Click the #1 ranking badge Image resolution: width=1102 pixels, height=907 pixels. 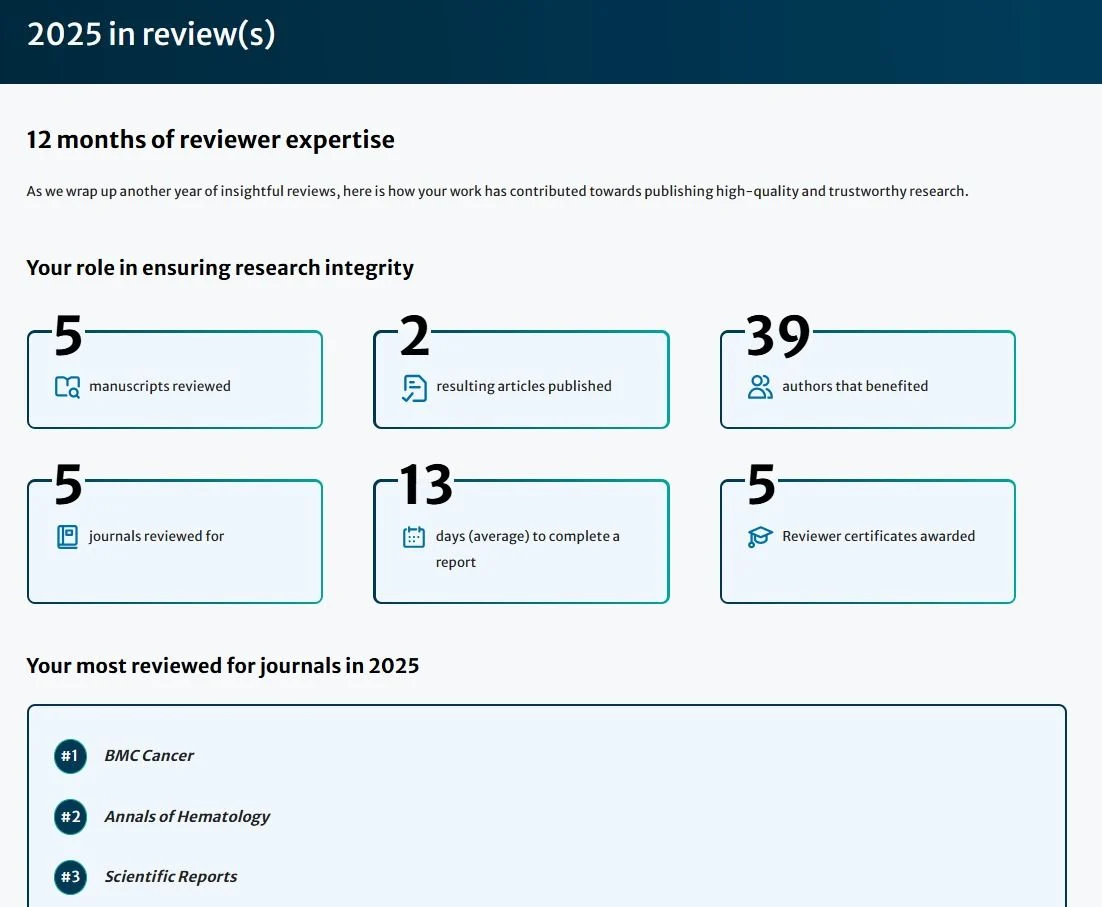[x=70, y=756]
